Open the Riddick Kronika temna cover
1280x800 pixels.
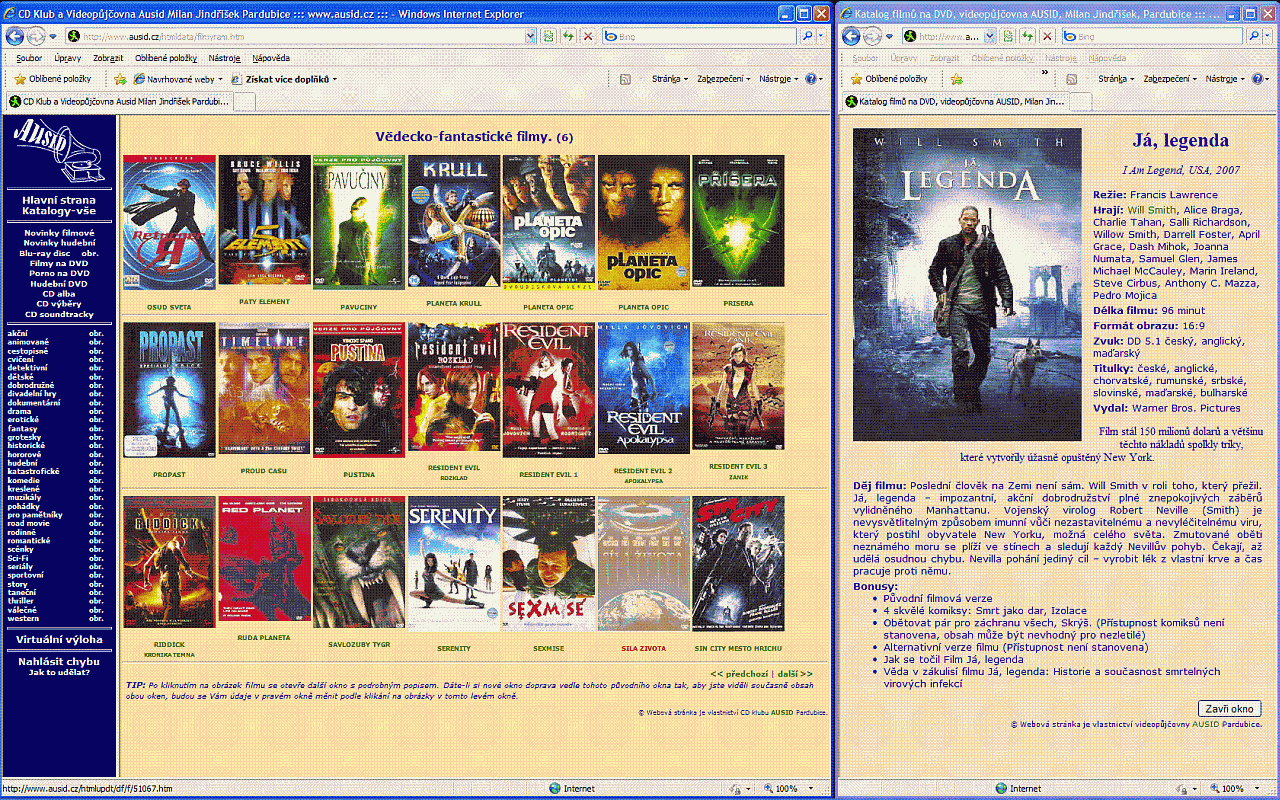(170, 564)
